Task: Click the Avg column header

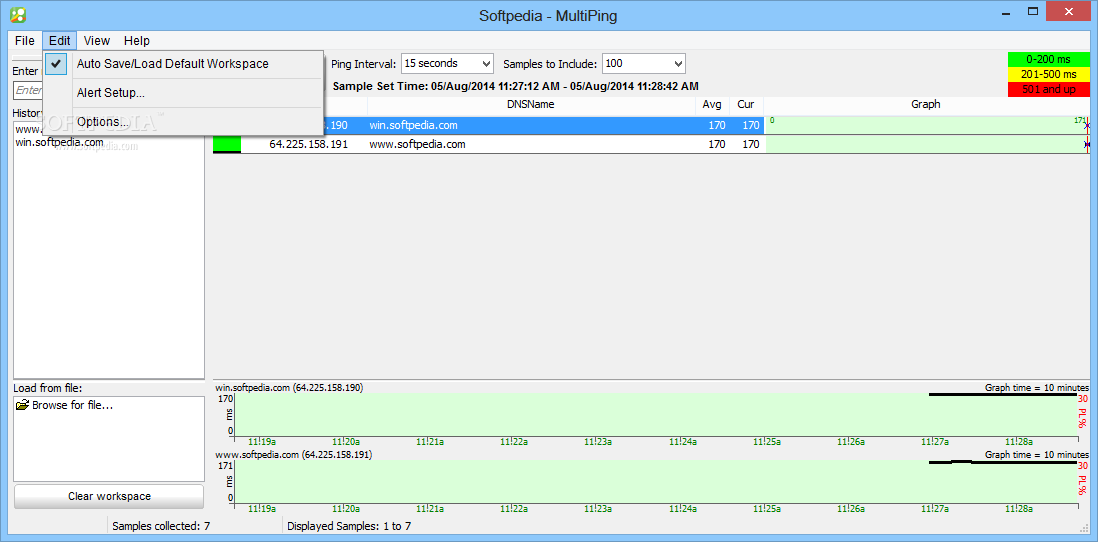Action: point(712,104)
